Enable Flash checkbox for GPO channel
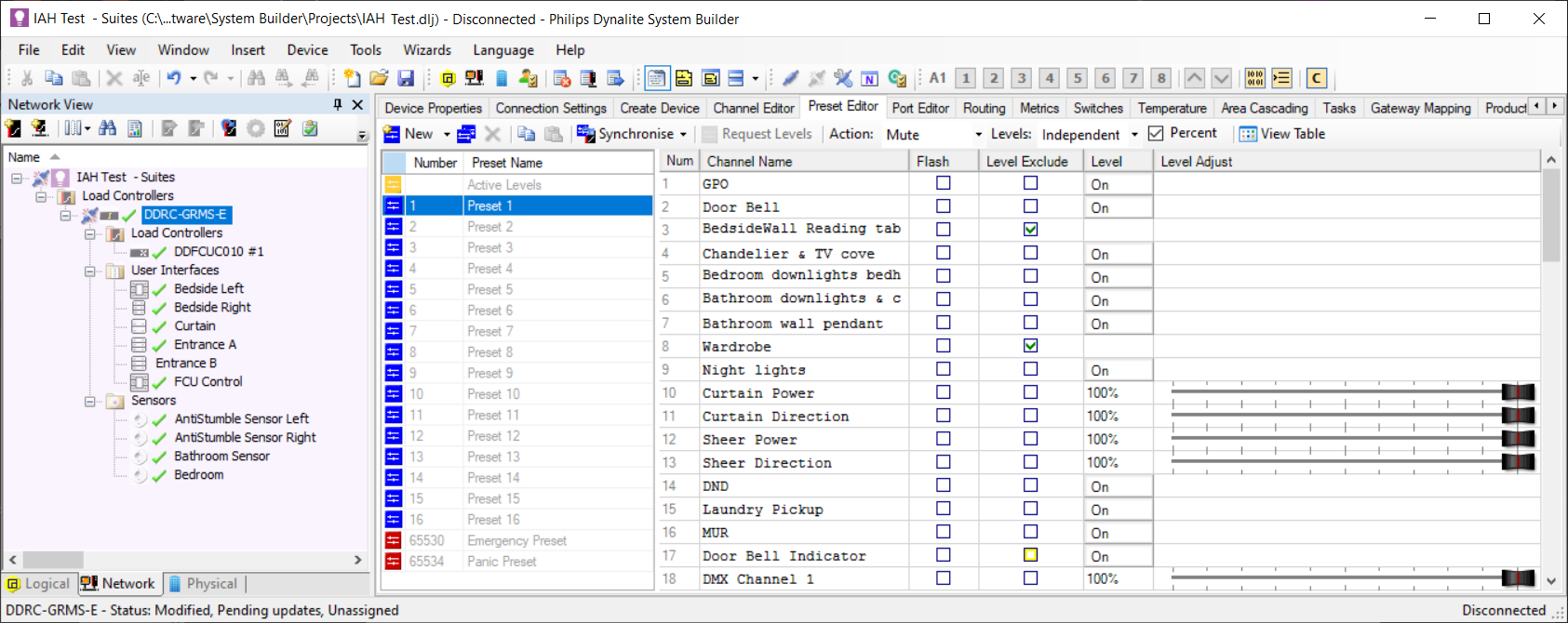This screenshot has width=1568, height=623. coord(943,183)
